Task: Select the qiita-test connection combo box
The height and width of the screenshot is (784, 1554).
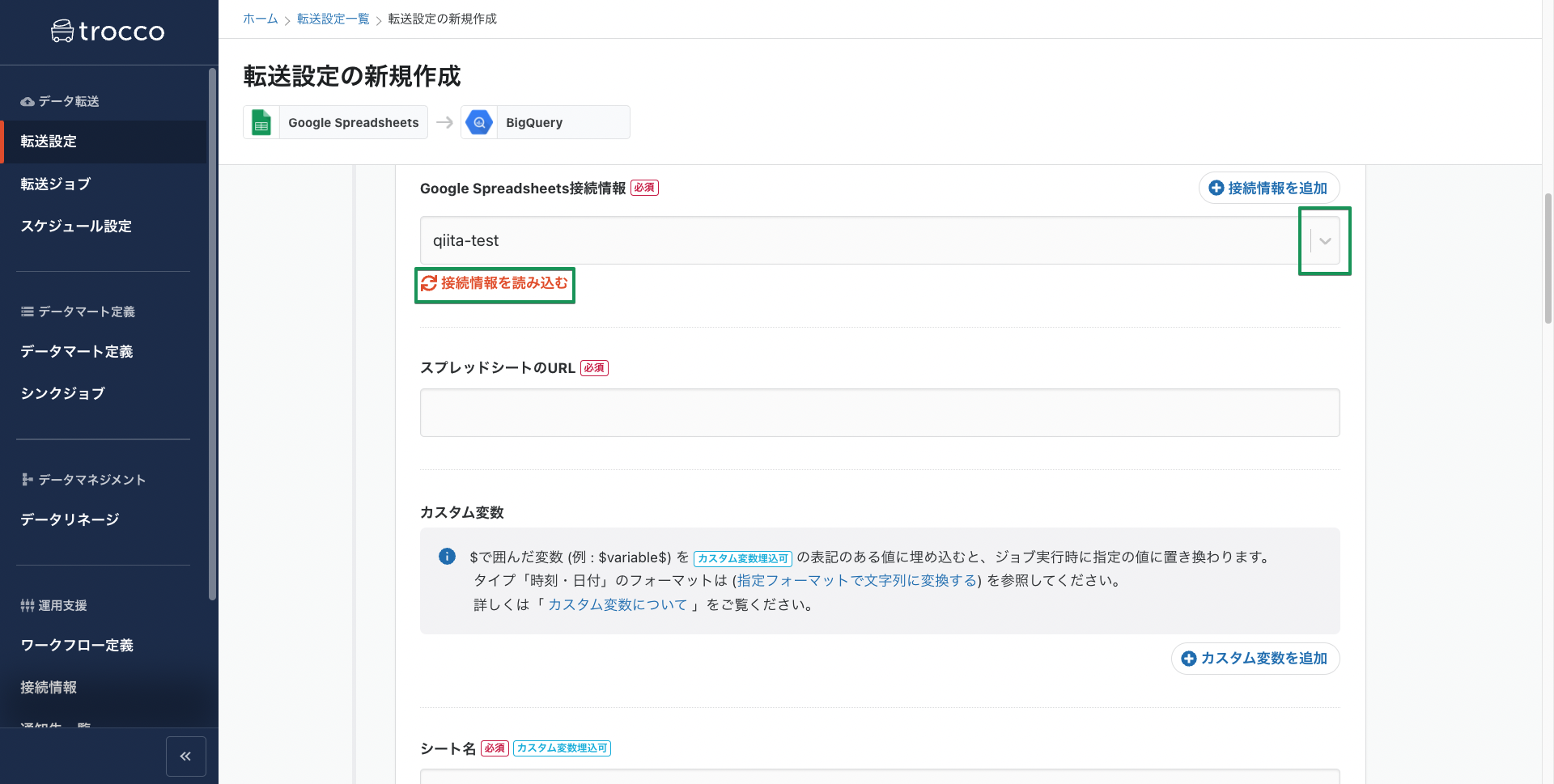Action: [880, 240]
